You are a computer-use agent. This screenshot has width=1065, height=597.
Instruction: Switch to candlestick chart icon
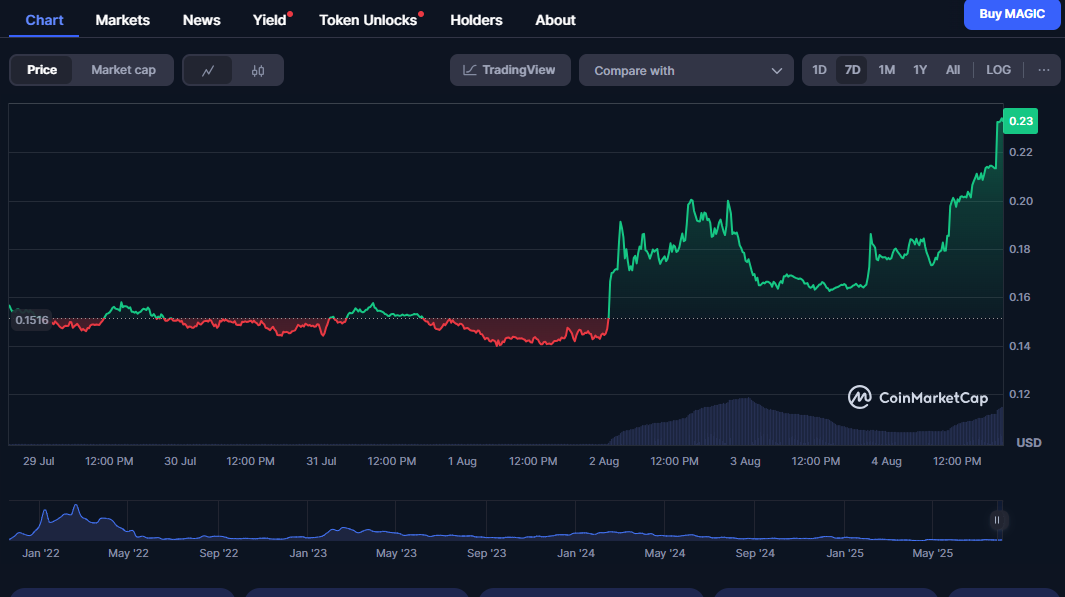pyautogui.click(x=258, y=71)
